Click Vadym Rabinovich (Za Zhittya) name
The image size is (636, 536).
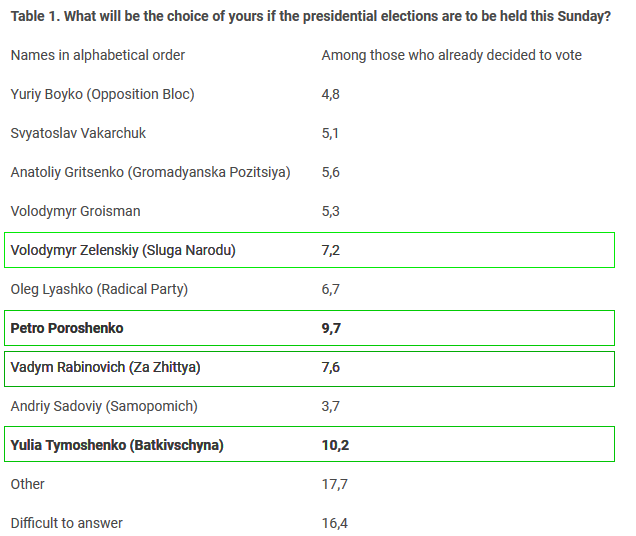click(105, 367)
